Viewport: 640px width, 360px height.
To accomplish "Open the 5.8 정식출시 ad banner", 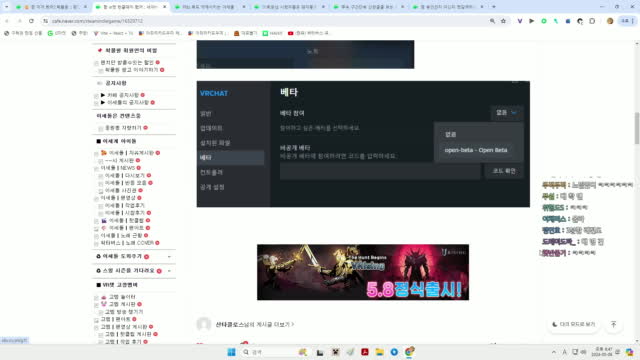I will 363,272.
